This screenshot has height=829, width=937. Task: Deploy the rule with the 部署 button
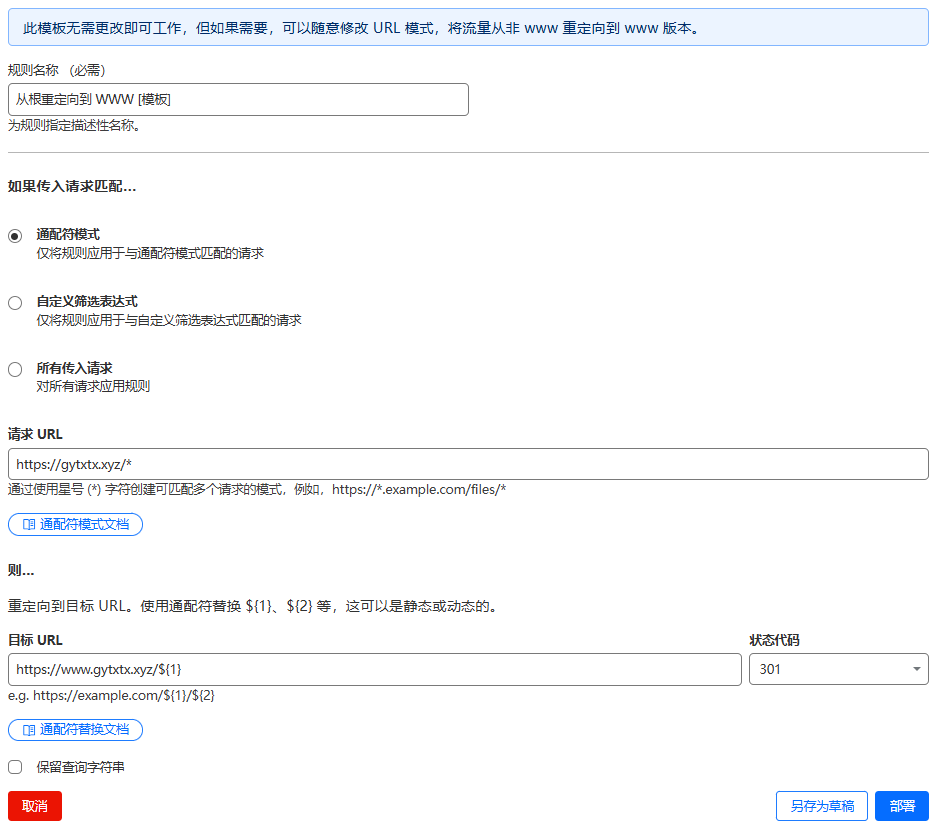click(901, 806)
